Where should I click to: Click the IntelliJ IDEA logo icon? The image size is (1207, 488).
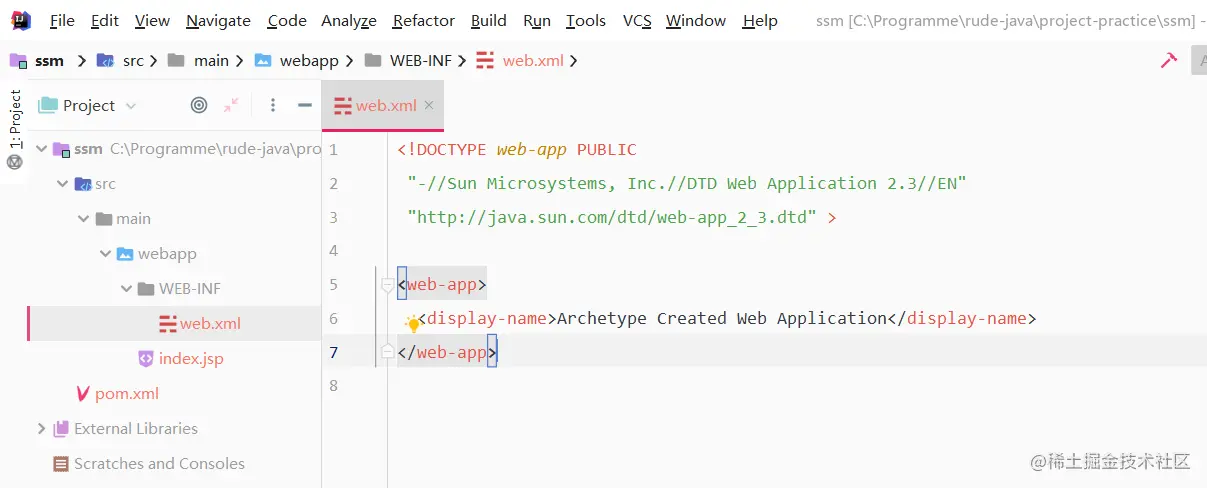click(x=20, y=20)
